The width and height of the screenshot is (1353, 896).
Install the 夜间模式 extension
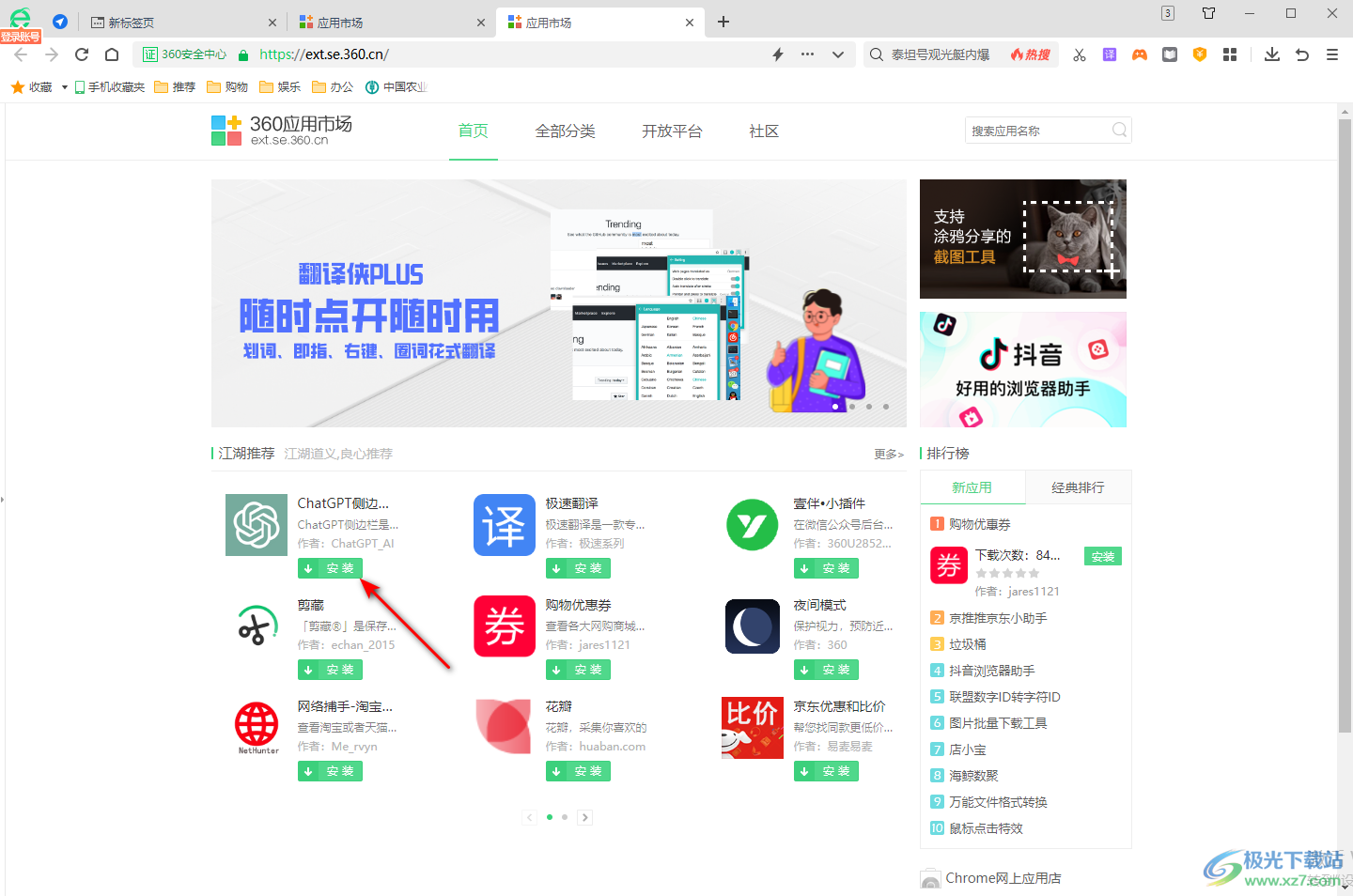[826, 670]
